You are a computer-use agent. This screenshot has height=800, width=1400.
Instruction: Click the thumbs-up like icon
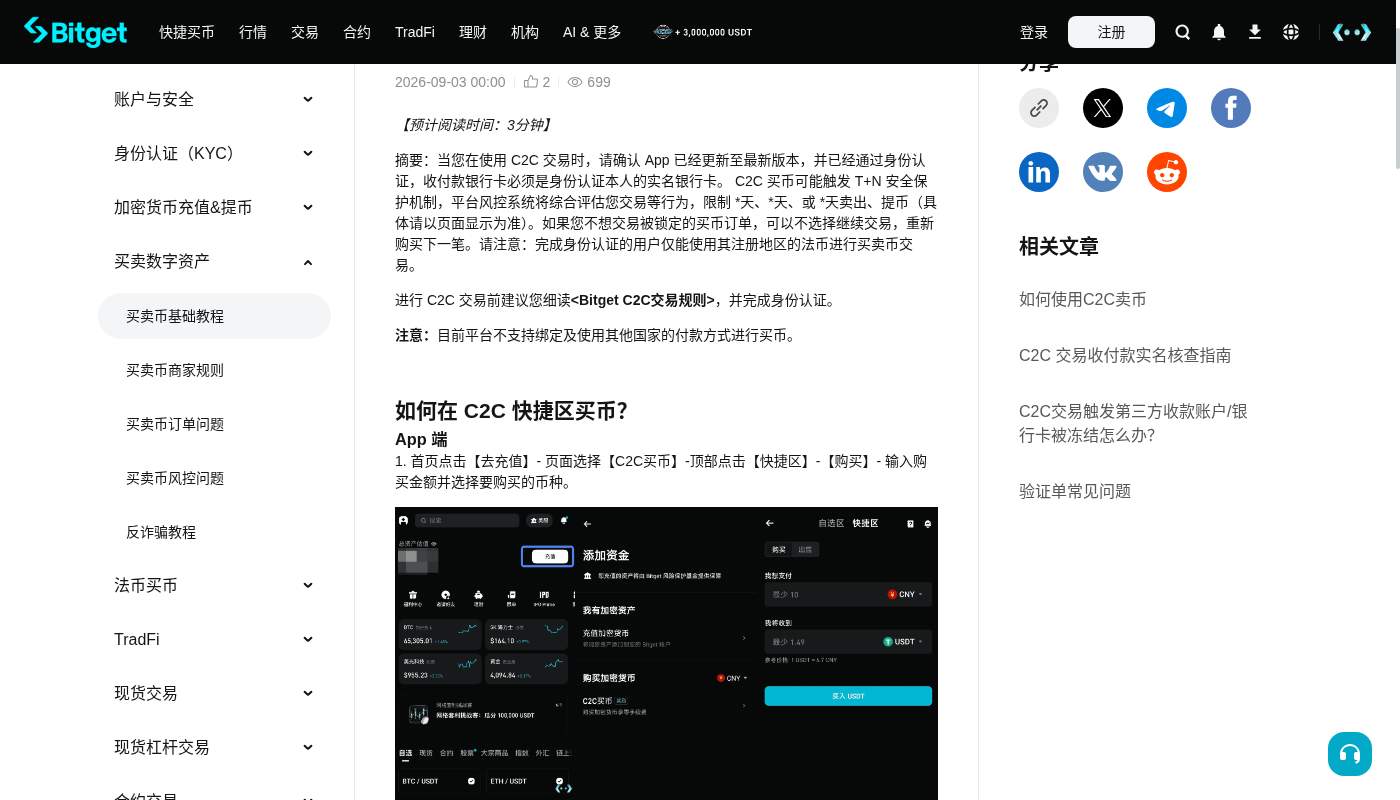(531, 82)
